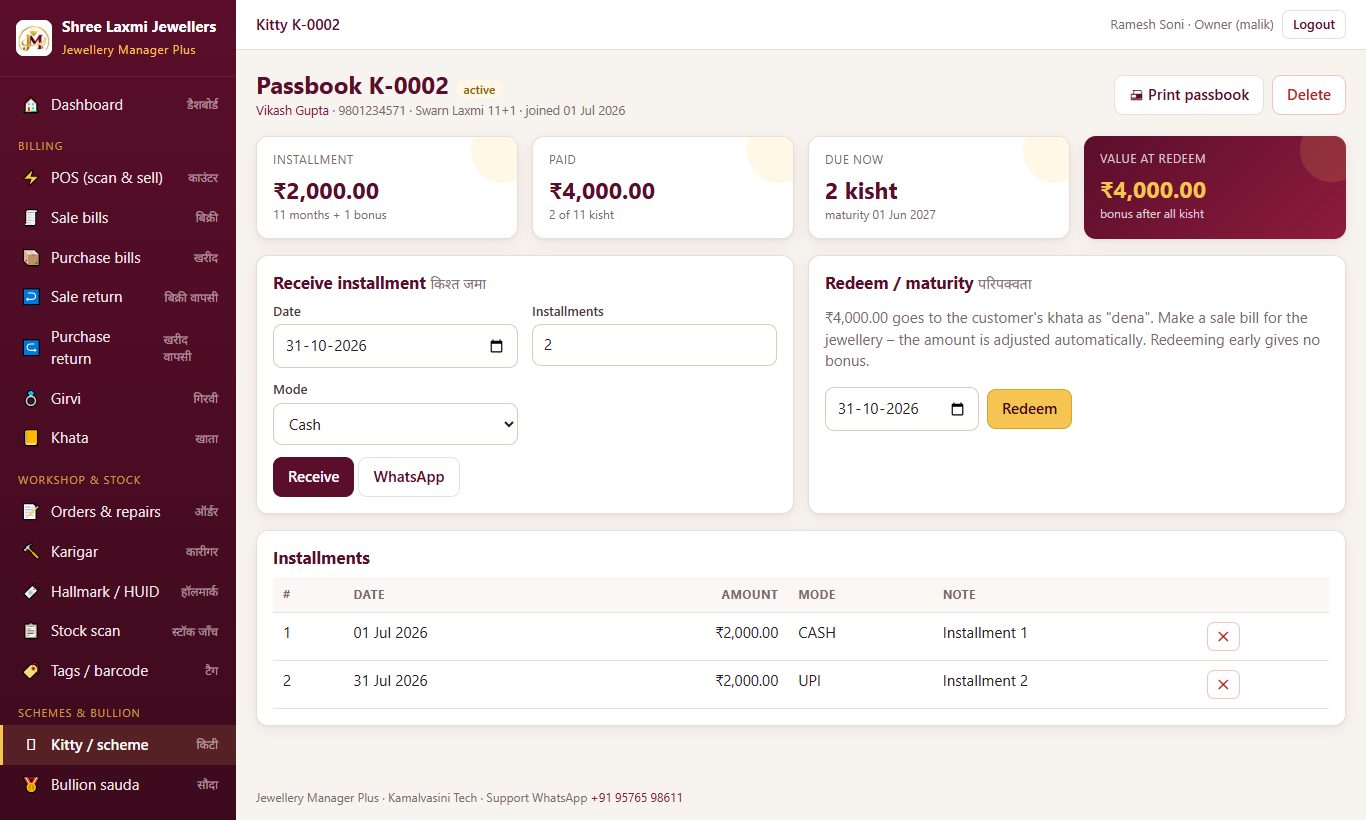Click the yellow Redeem button

coord(1029,409)
